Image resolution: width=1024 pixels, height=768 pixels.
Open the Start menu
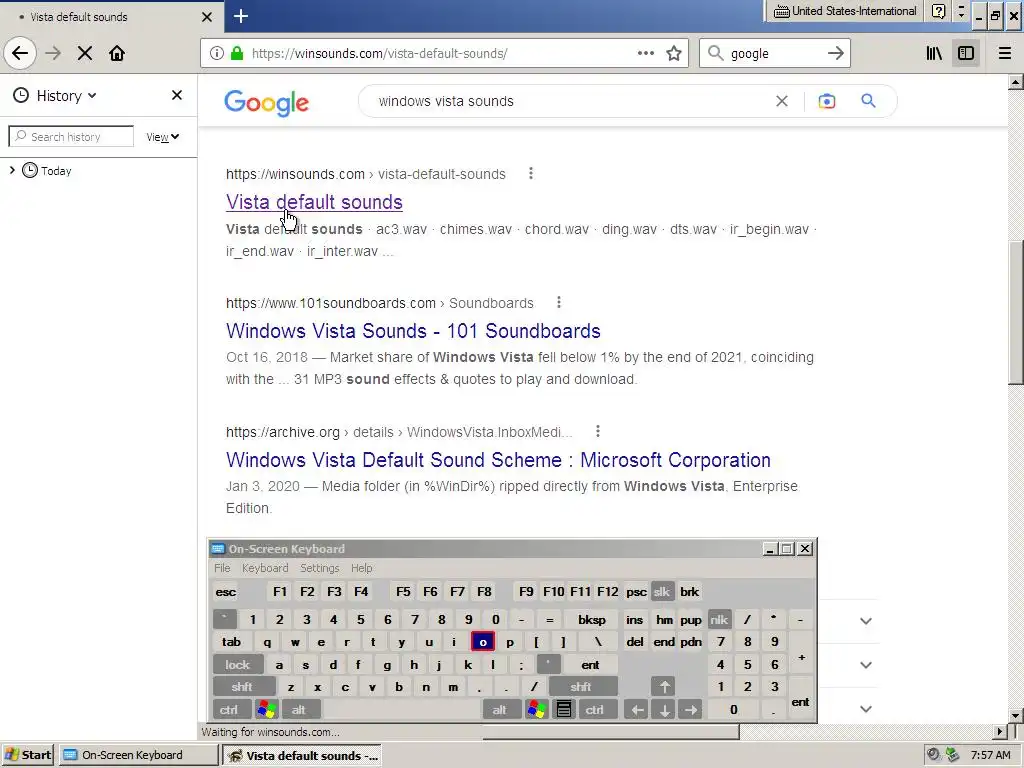(28, 755)
